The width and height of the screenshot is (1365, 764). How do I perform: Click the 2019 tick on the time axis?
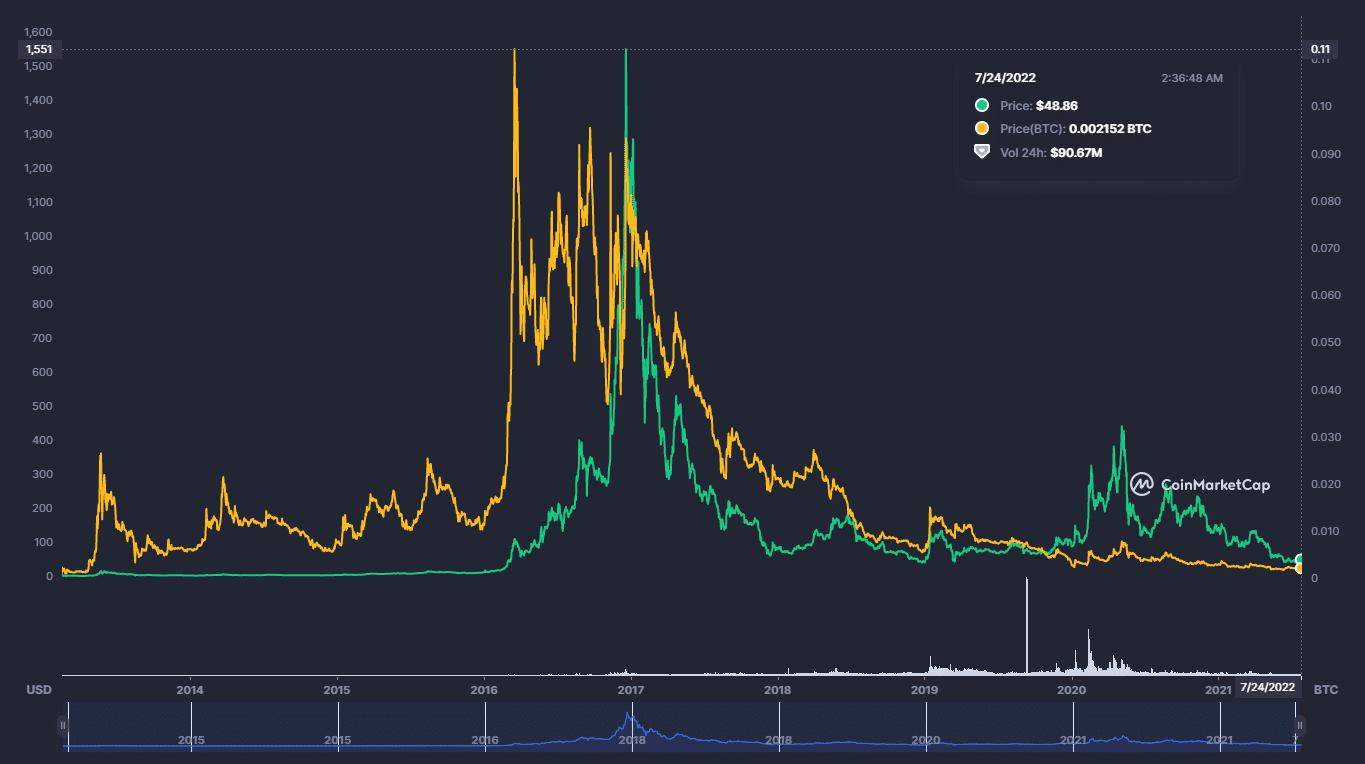pyautogui.click(x=924, y=690)
